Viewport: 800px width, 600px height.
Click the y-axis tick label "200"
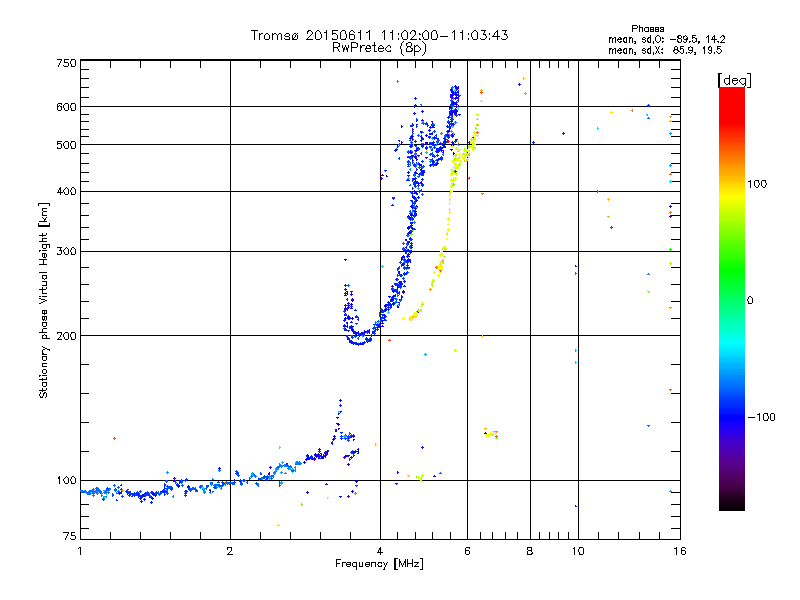(x=66, y=336)
